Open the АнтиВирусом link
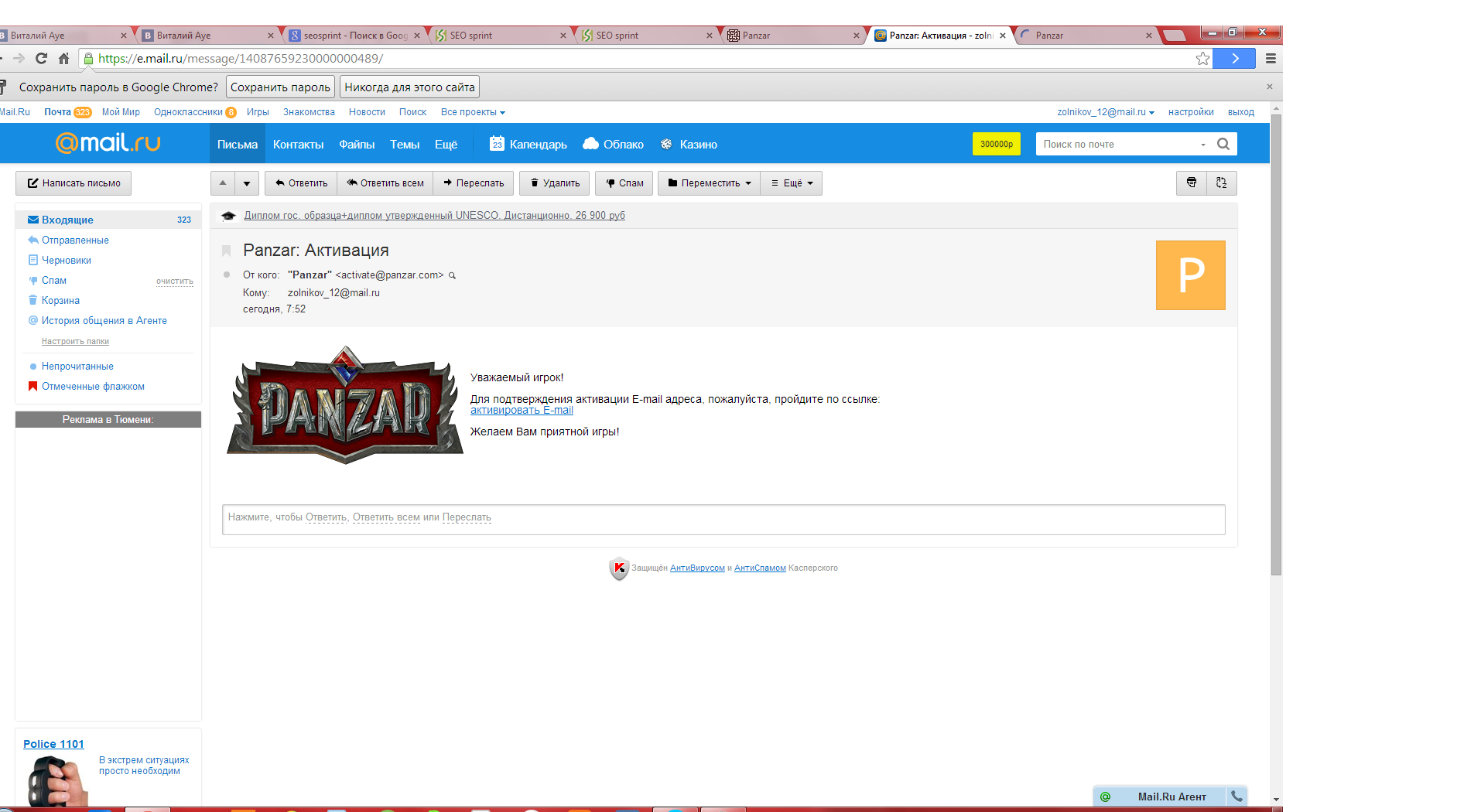 697,568
